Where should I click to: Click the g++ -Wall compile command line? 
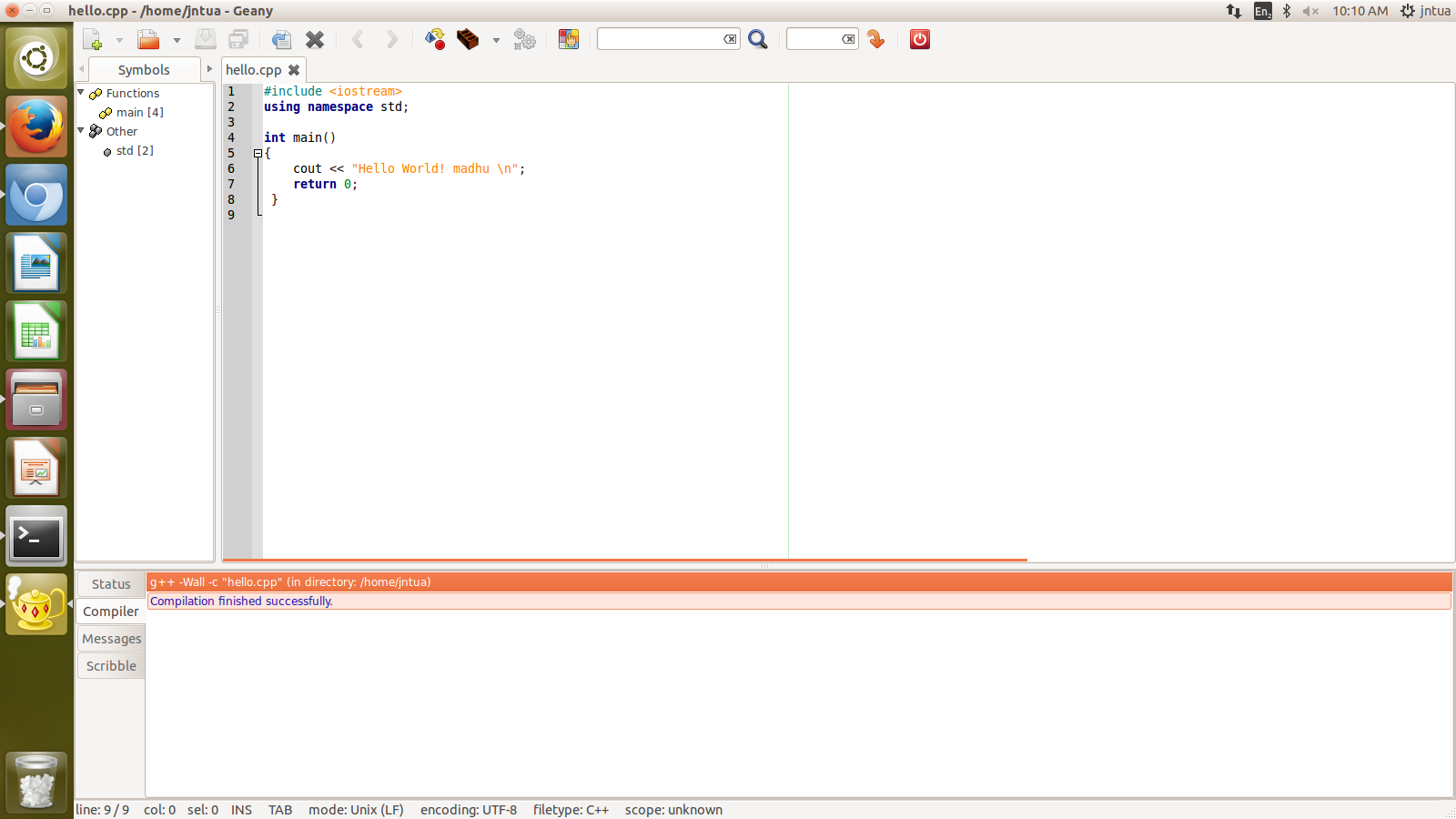click(799, 582)
